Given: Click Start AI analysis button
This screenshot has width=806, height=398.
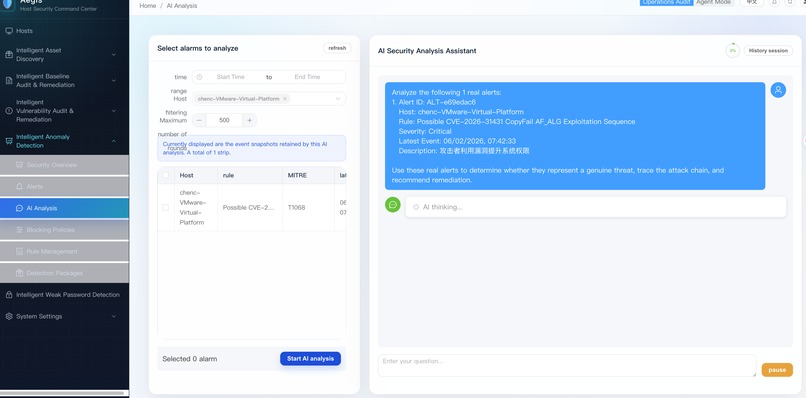Looking at the screenshot, I should [x=310, y=358].
